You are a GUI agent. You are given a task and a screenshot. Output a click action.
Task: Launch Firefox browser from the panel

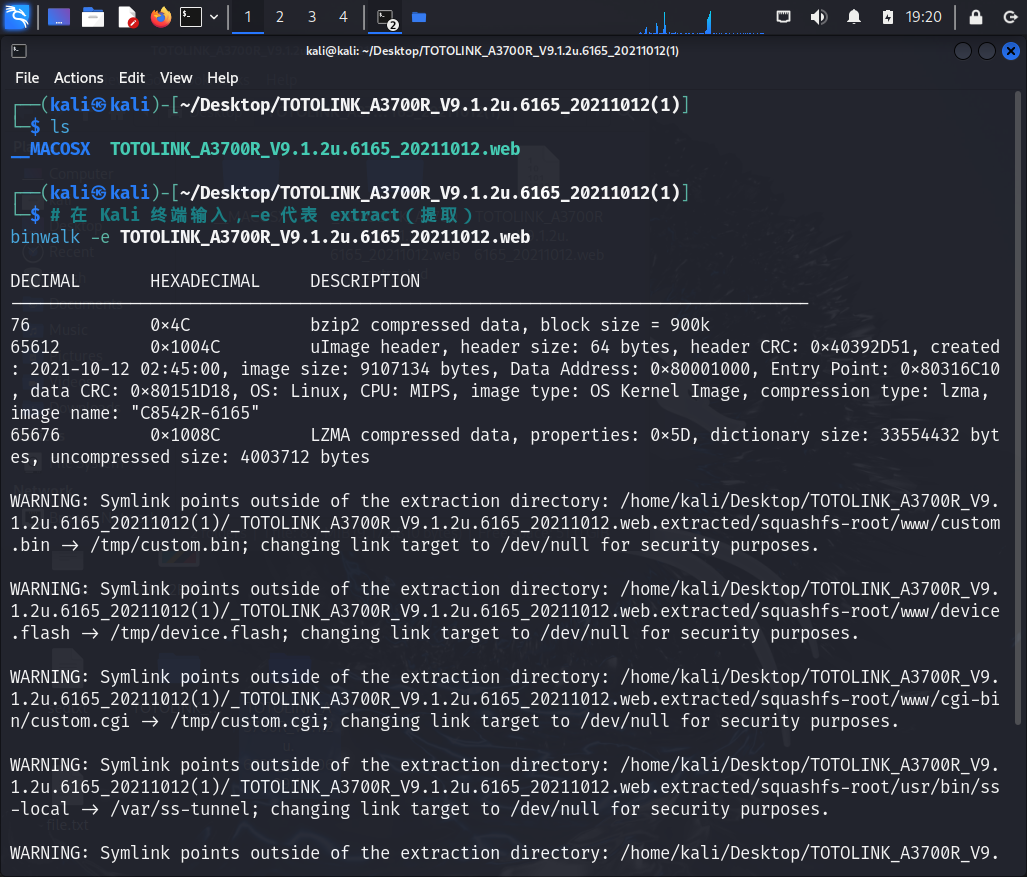click(160, 17)
